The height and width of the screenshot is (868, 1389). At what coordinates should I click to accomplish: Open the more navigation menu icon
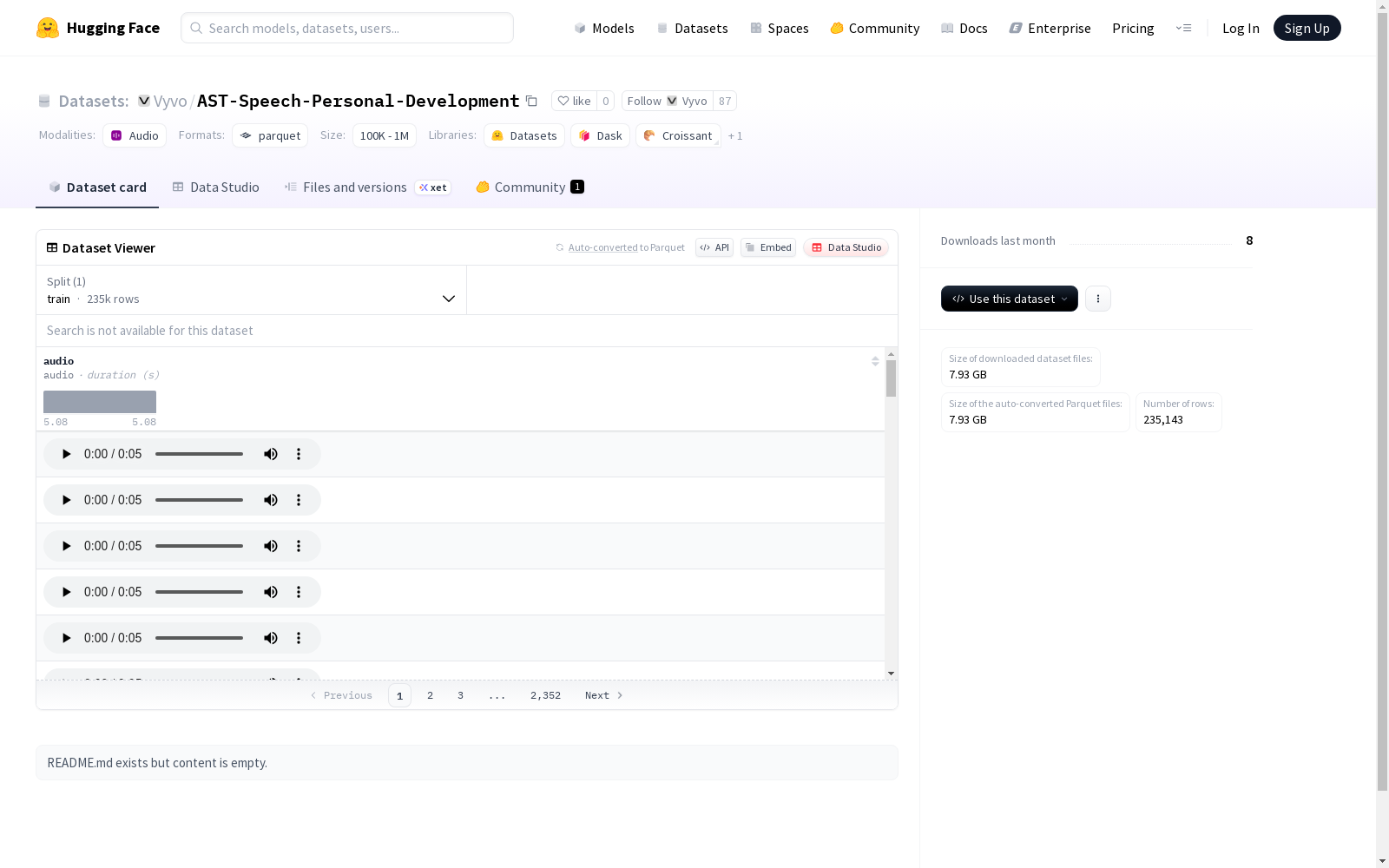[1183, 28]
